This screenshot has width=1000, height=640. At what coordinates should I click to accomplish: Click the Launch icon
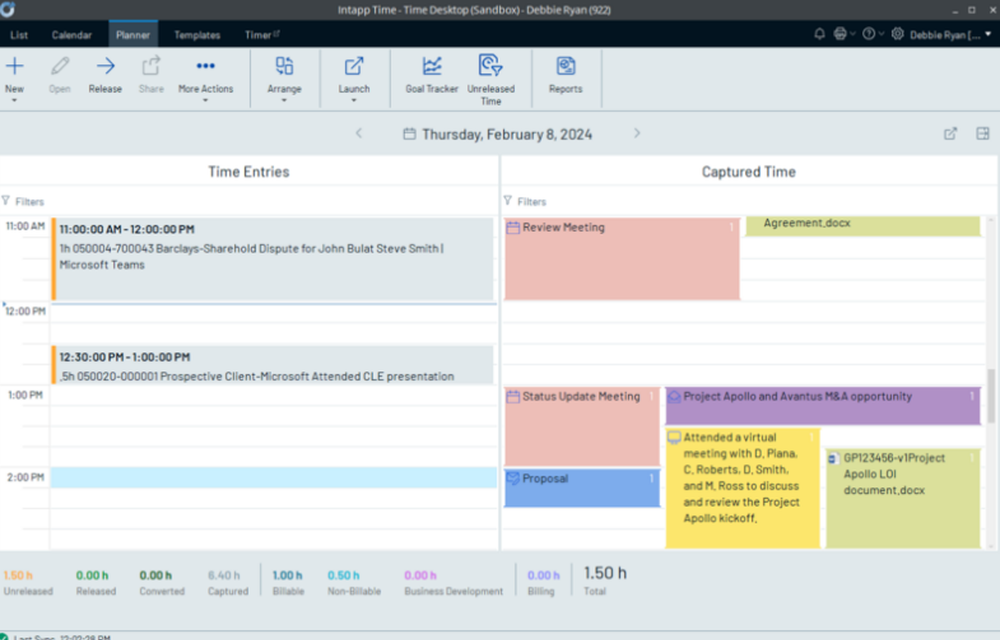354,66
